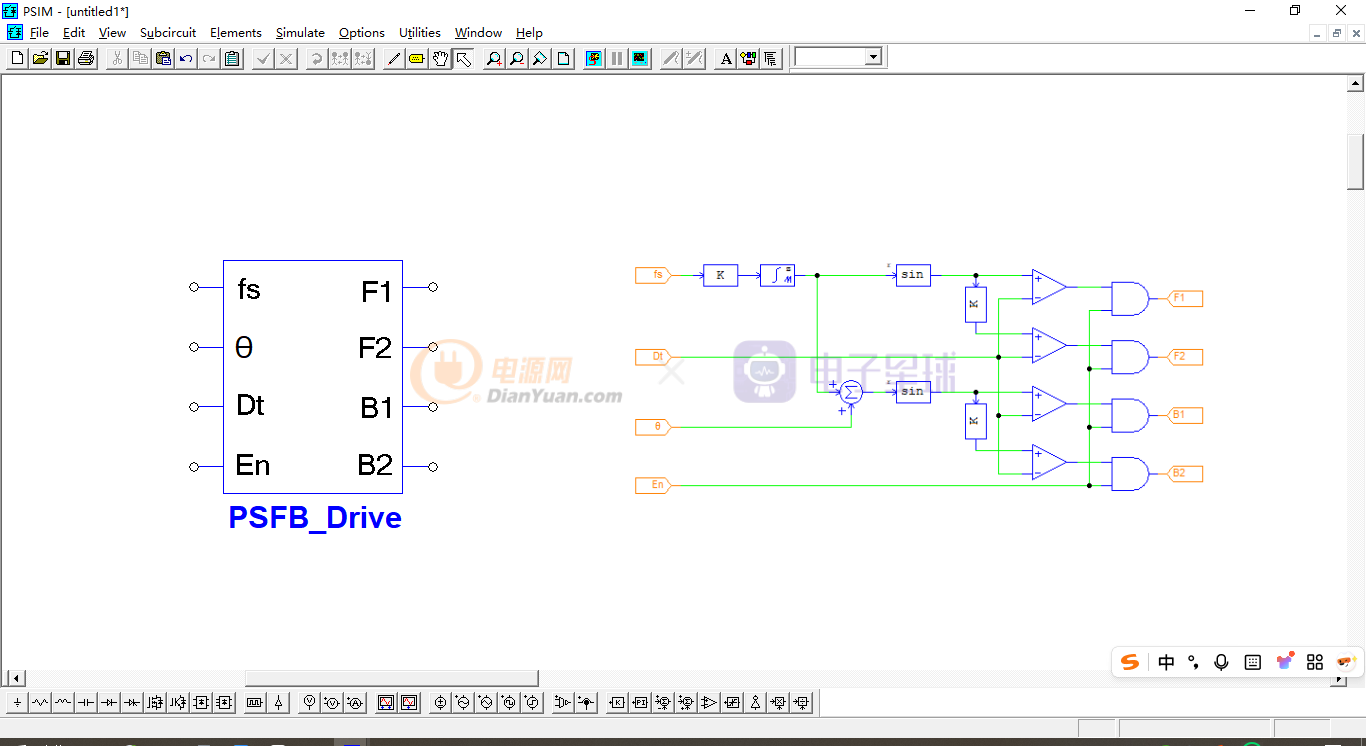Place a proportional K block

click(617, 703)
